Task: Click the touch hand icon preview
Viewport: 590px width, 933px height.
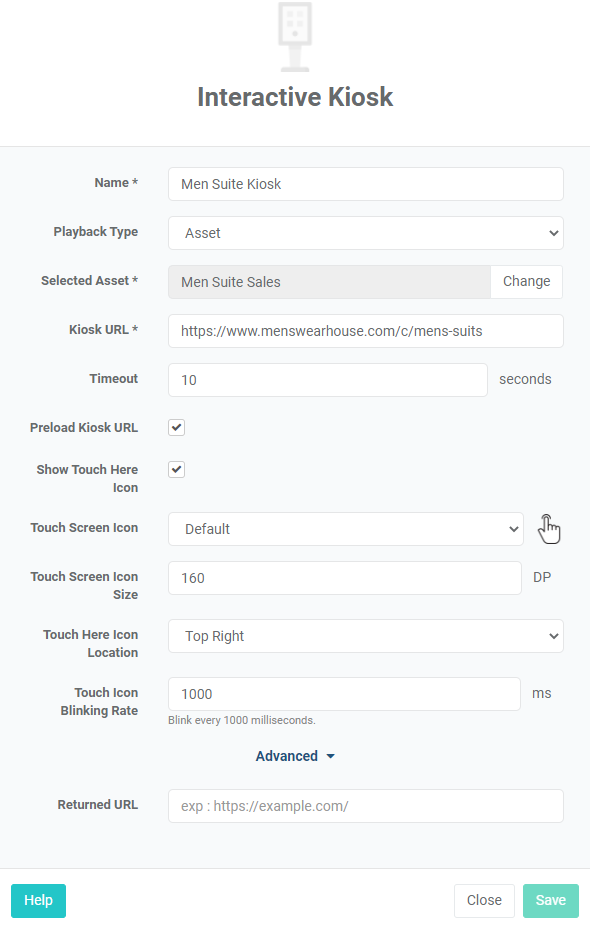Action: pos(549,529)
